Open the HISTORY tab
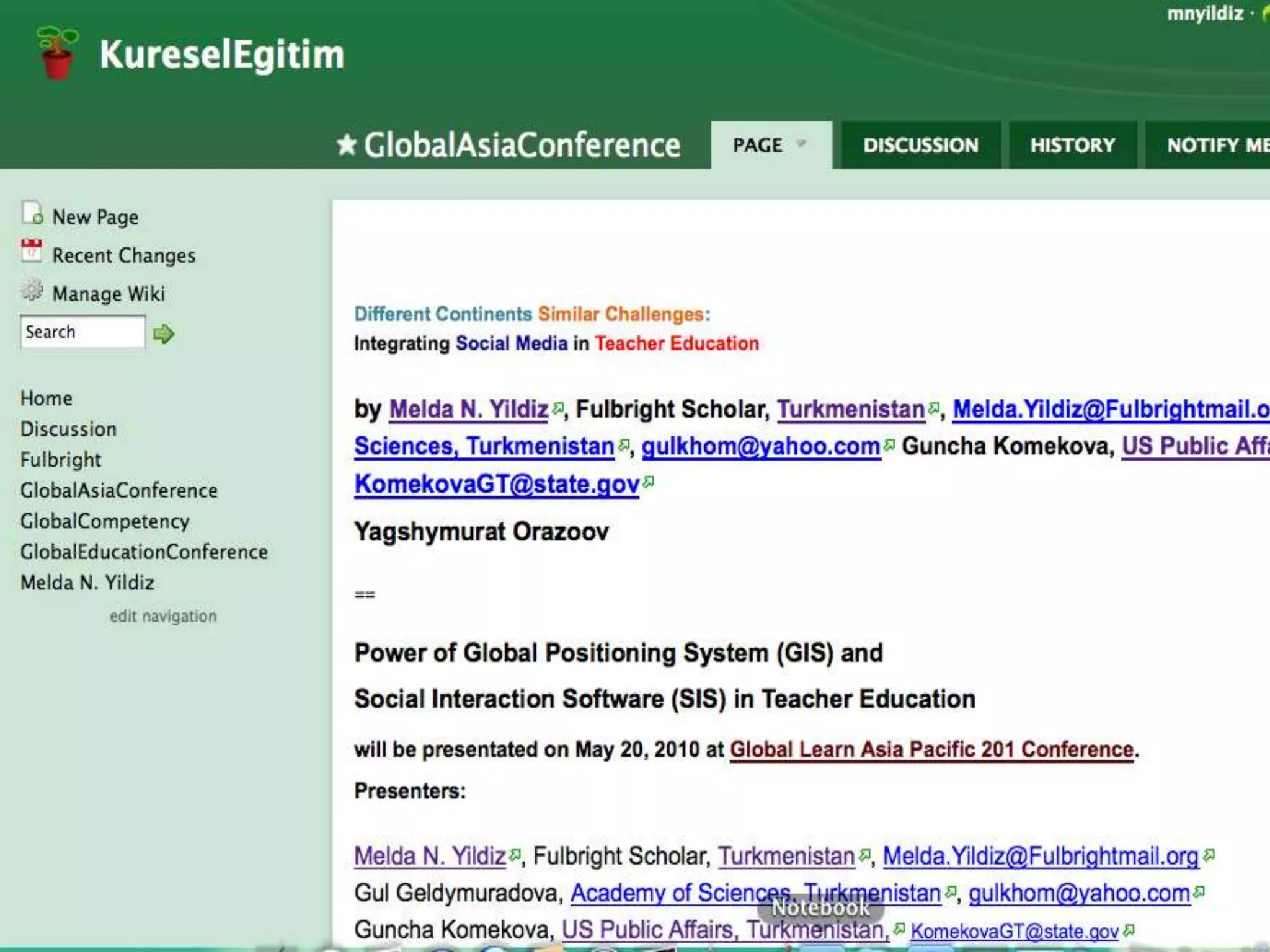This screenshot has width=1270, height=952. (1072, 146)
